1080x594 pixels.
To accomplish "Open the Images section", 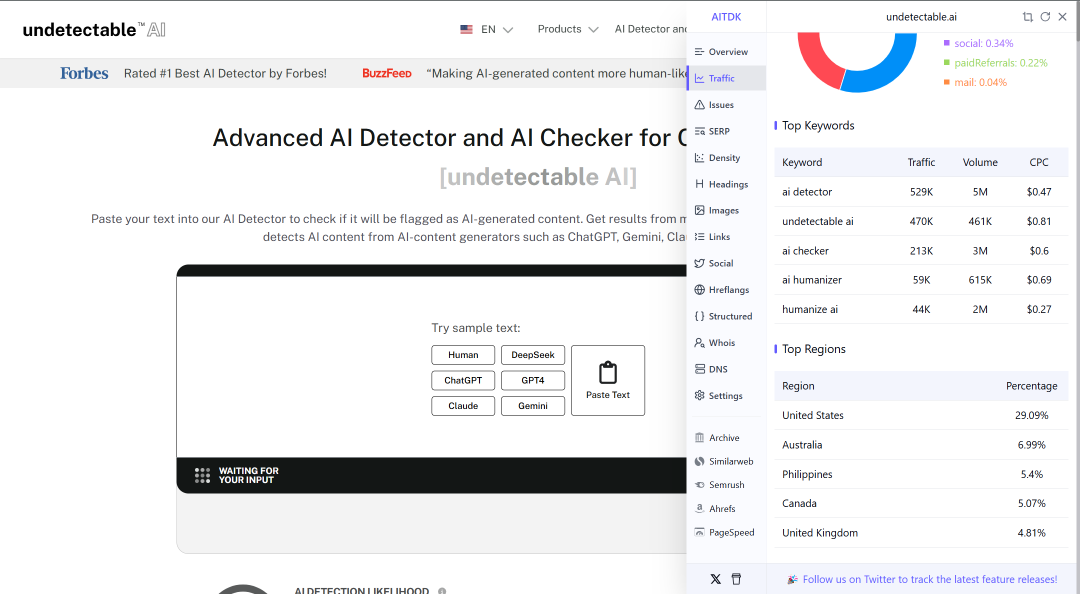I will pos(727,210).
